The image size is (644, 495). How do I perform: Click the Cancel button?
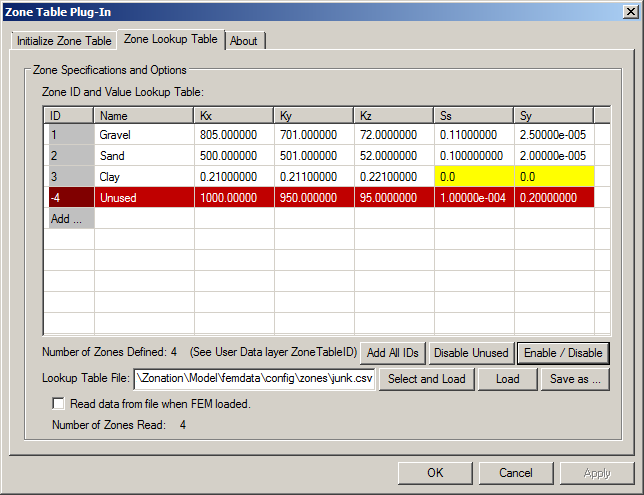click(516, 473)
